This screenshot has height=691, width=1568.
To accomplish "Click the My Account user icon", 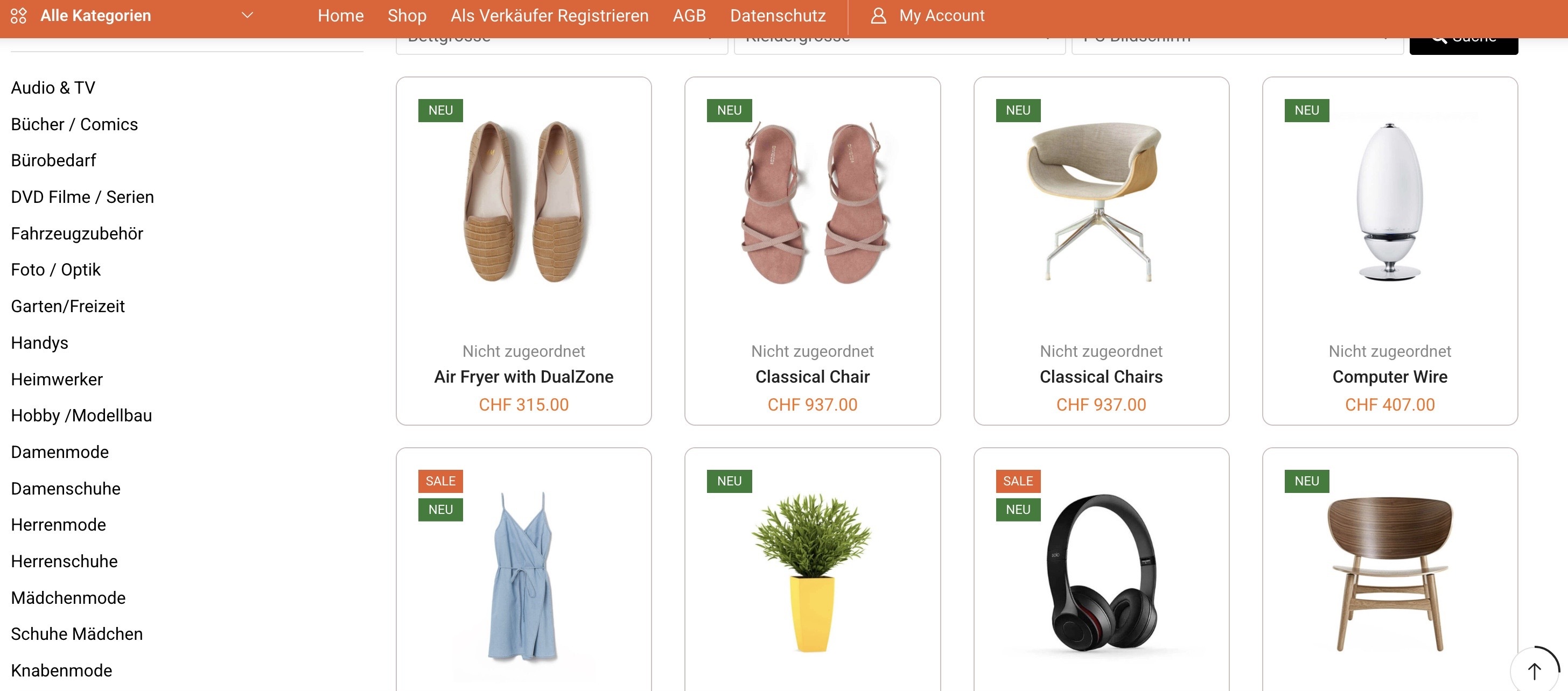I will 878,16.
